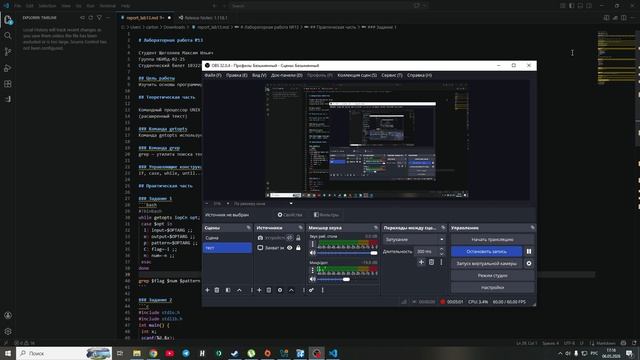Adjust microphone volume slider
The image size is (640, 360).
click(347, 279)
